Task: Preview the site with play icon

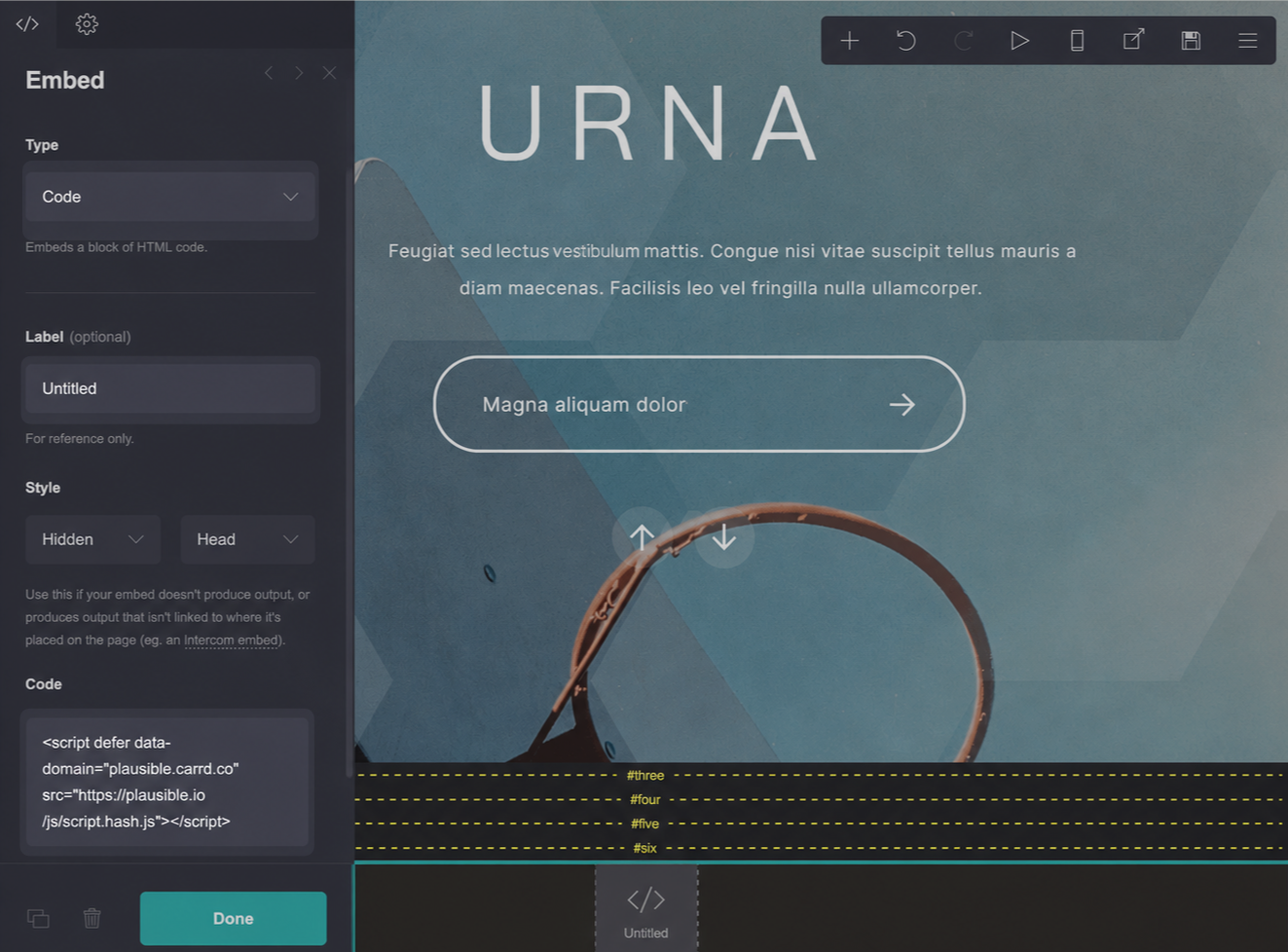Action: click(1020, 41)
